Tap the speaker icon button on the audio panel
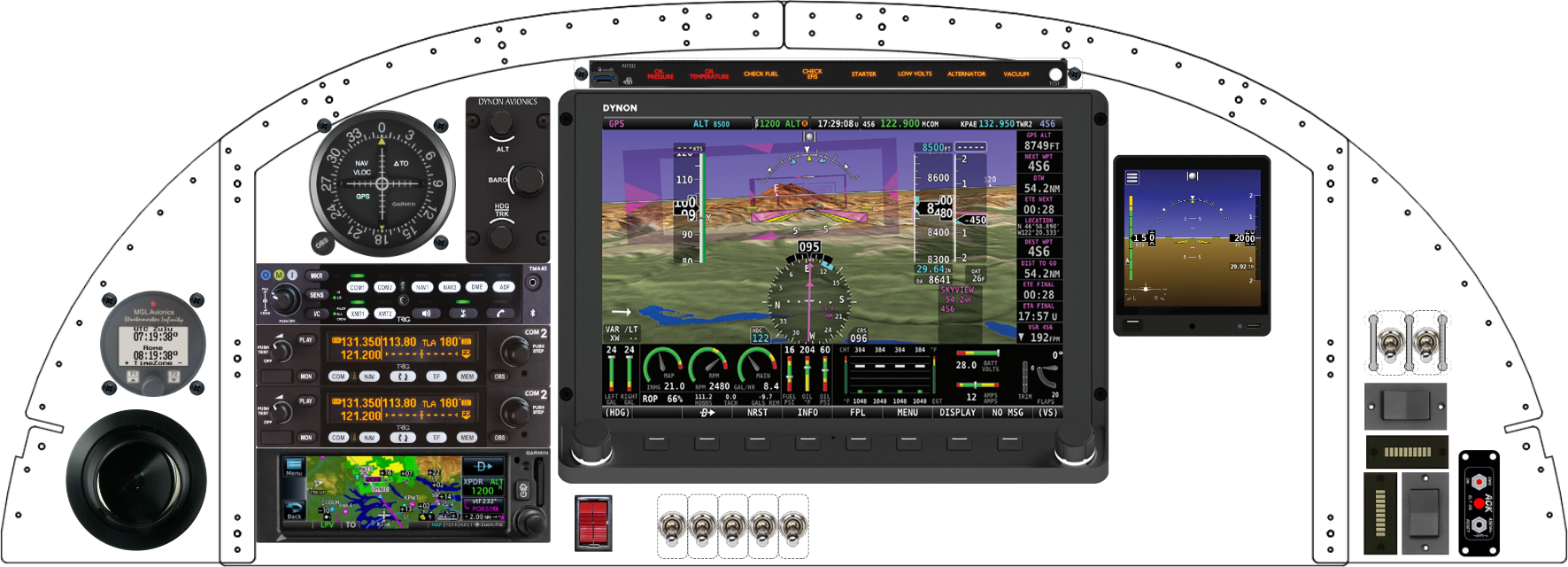The image size is (1568, 567). (x=427, y=313)
